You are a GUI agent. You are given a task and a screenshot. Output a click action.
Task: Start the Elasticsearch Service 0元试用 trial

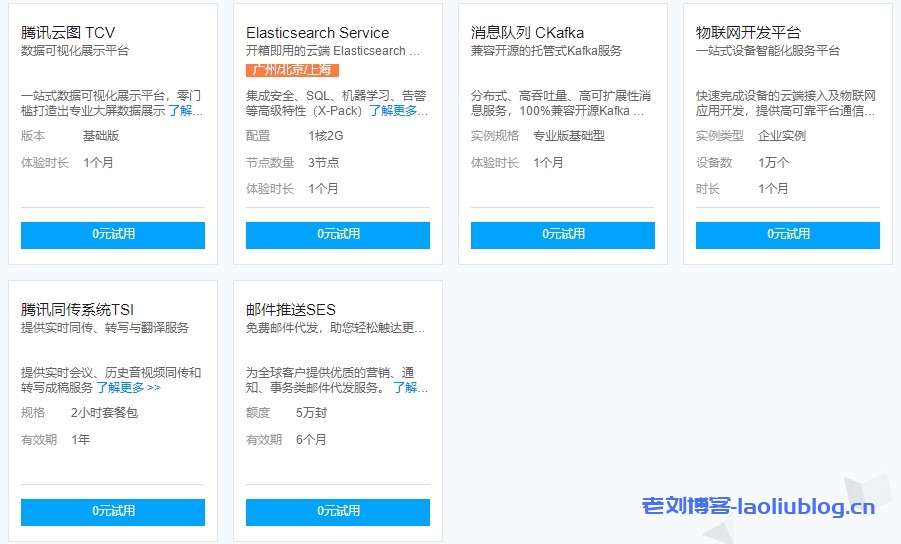pyautogui.click(x=338, y=235)
